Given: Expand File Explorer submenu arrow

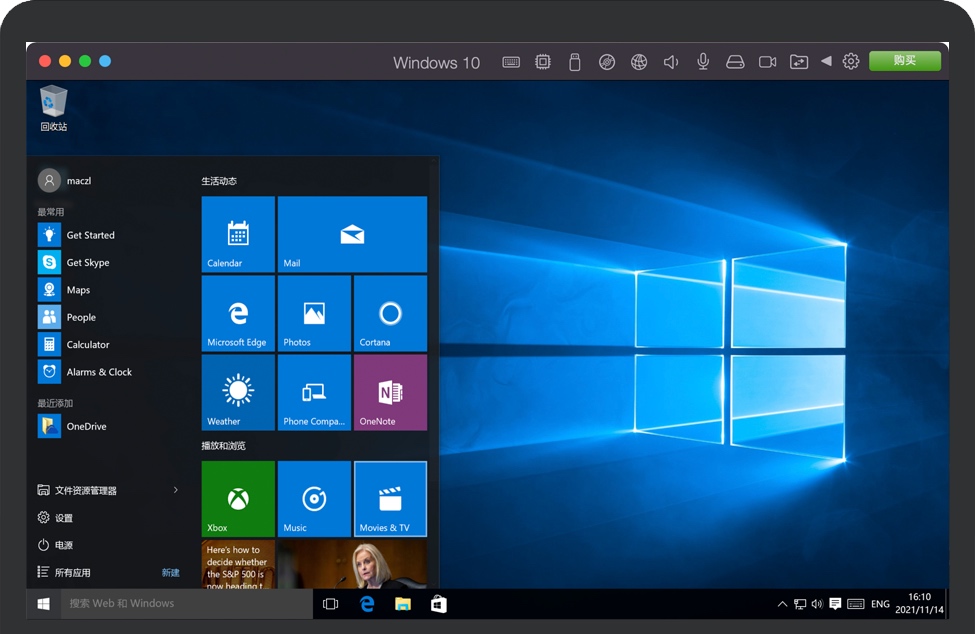Looking at the screenshot, I should [176, 490].
